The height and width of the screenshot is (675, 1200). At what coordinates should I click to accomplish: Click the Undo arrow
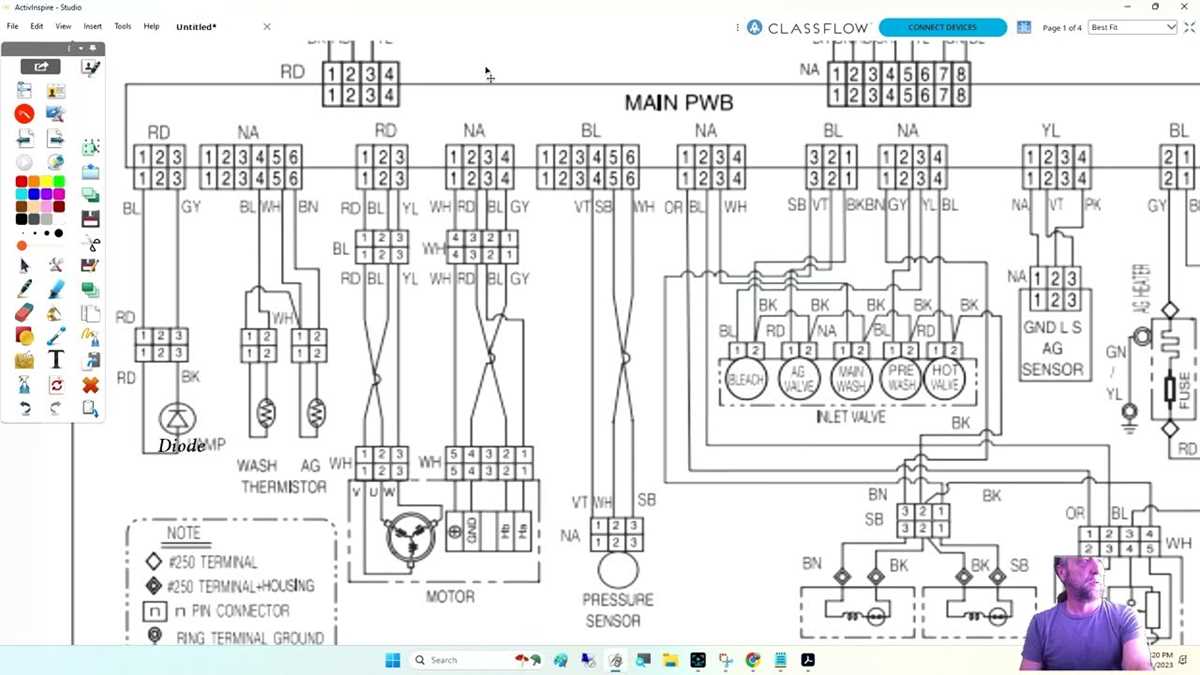25,408
